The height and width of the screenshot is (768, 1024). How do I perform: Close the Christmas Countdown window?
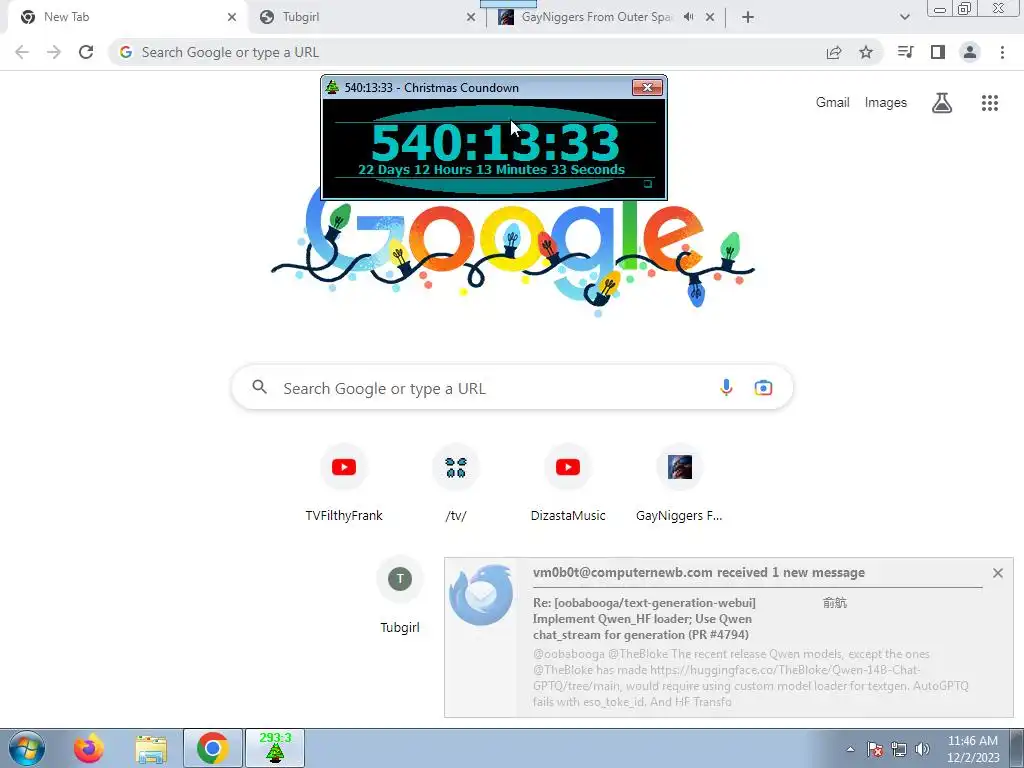[x=647, y=88]
